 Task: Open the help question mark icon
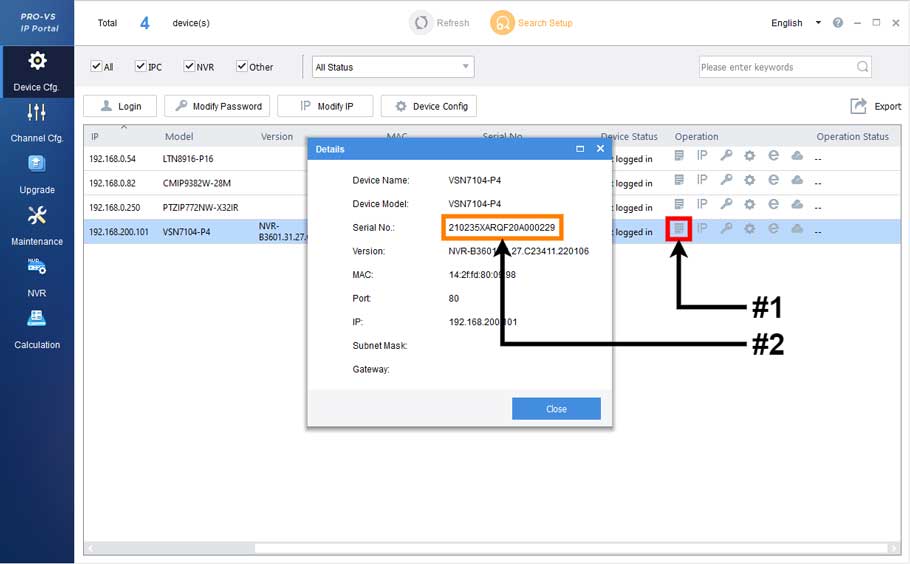coord(837,23)
